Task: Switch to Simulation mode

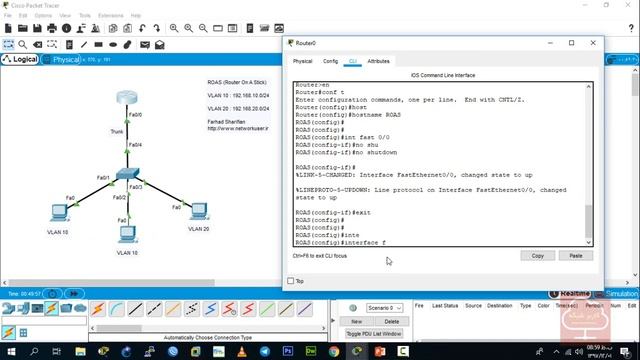Action: (617, 293)
